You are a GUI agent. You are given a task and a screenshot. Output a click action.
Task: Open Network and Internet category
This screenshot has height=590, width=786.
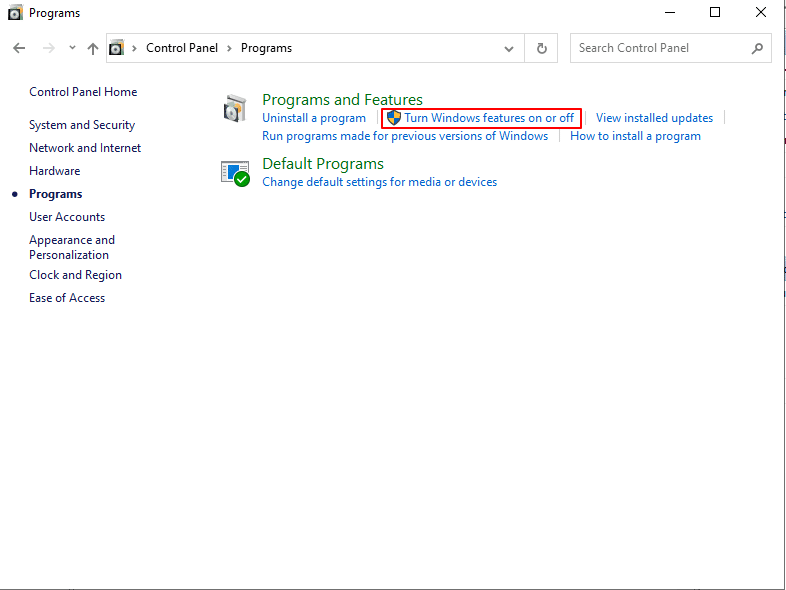[x=85, y=148]
